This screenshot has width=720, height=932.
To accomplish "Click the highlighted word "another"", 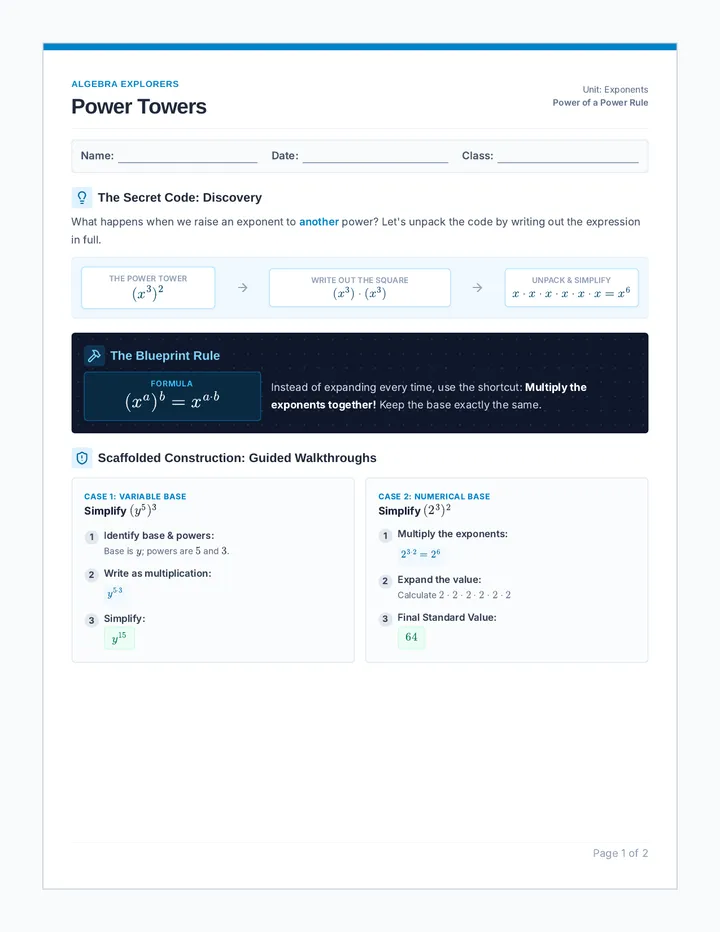I will point(319,222).
